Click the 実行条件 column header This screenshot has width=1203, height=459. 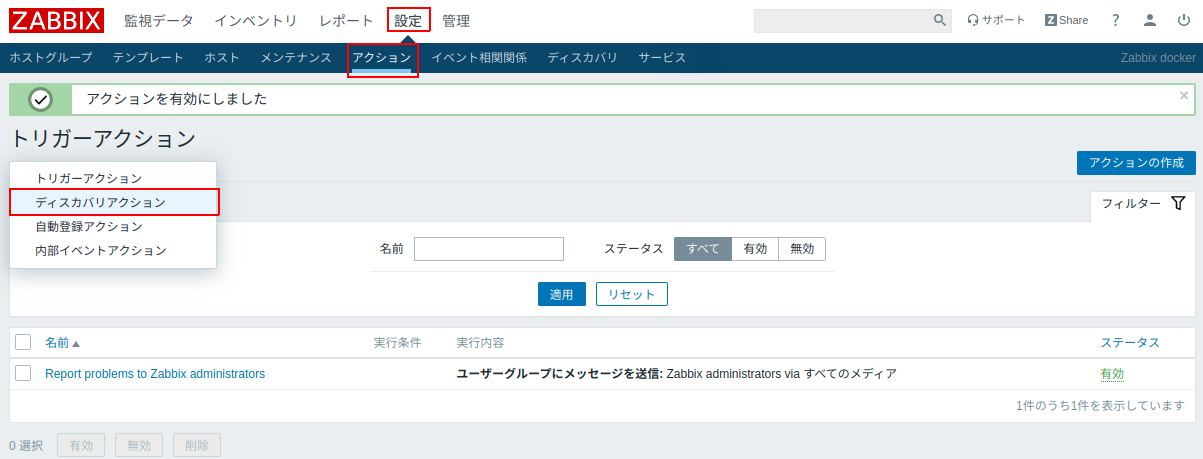[397, 342]
